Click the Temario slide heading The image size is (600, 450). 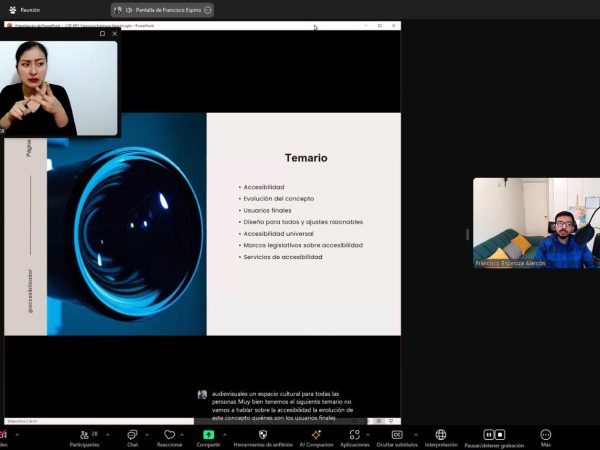point(306,158)
